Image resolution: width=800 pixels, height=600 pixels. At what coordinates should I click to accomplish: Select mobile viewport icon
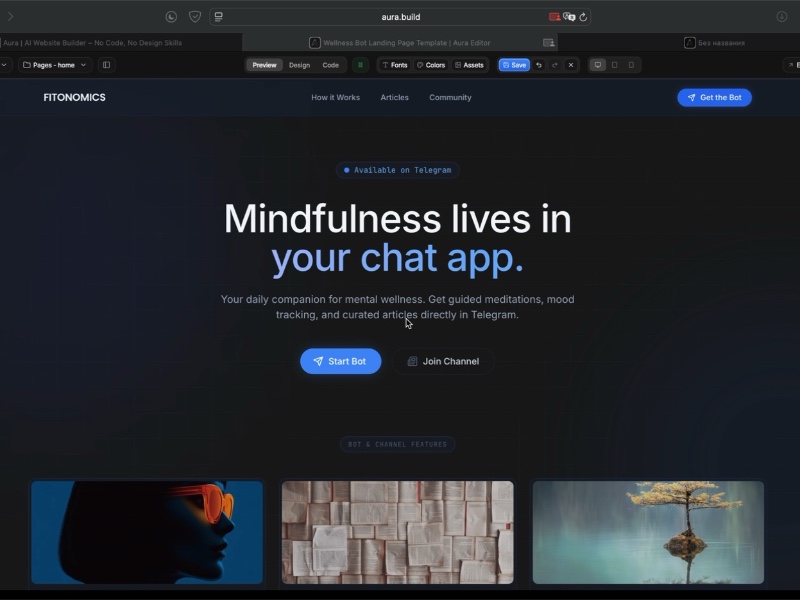(x=631, y=65)
